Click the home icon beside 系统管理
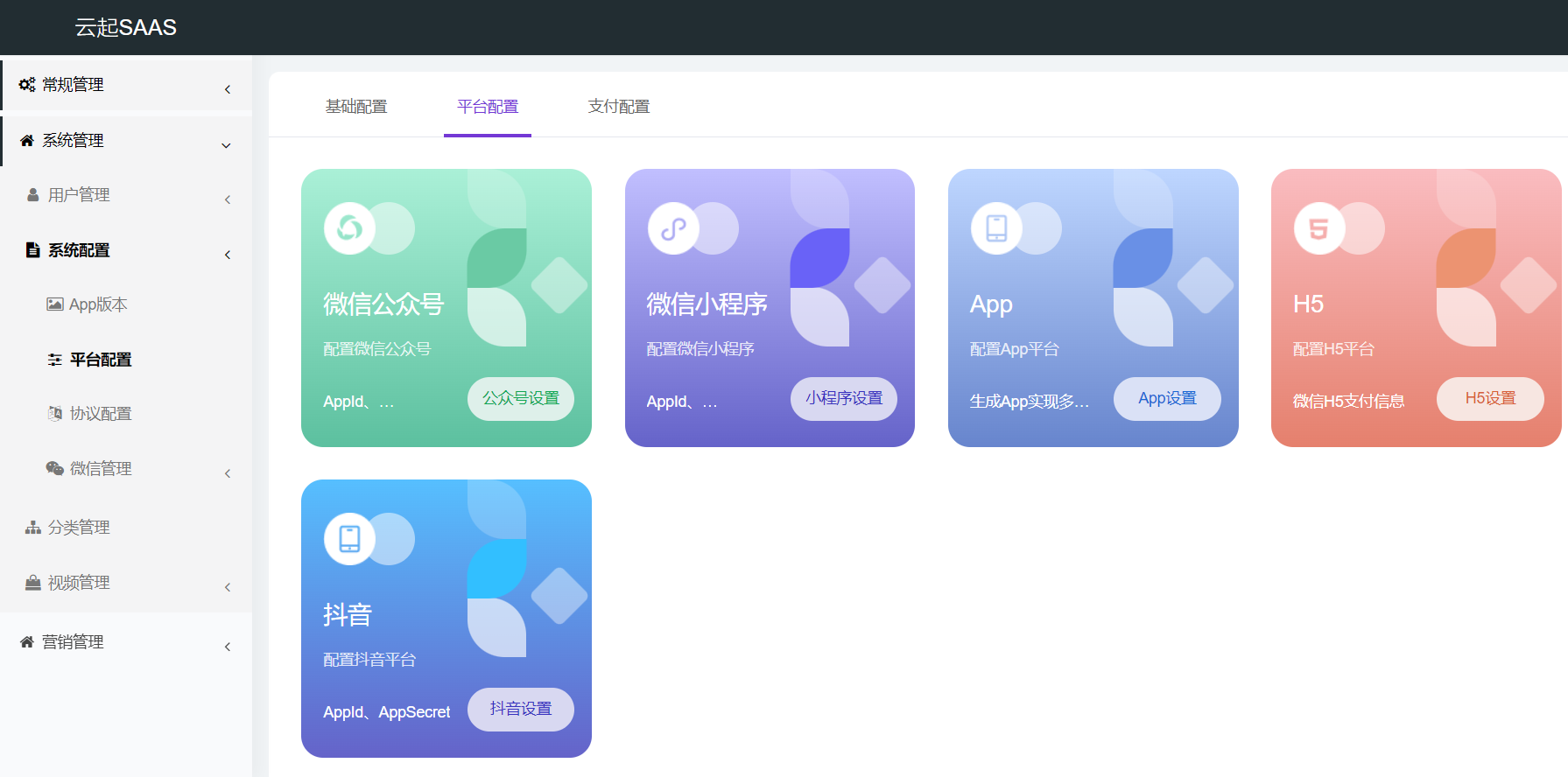Image resolution: width=1568 pixels, height=777 pixels. [x=27, y=141]
